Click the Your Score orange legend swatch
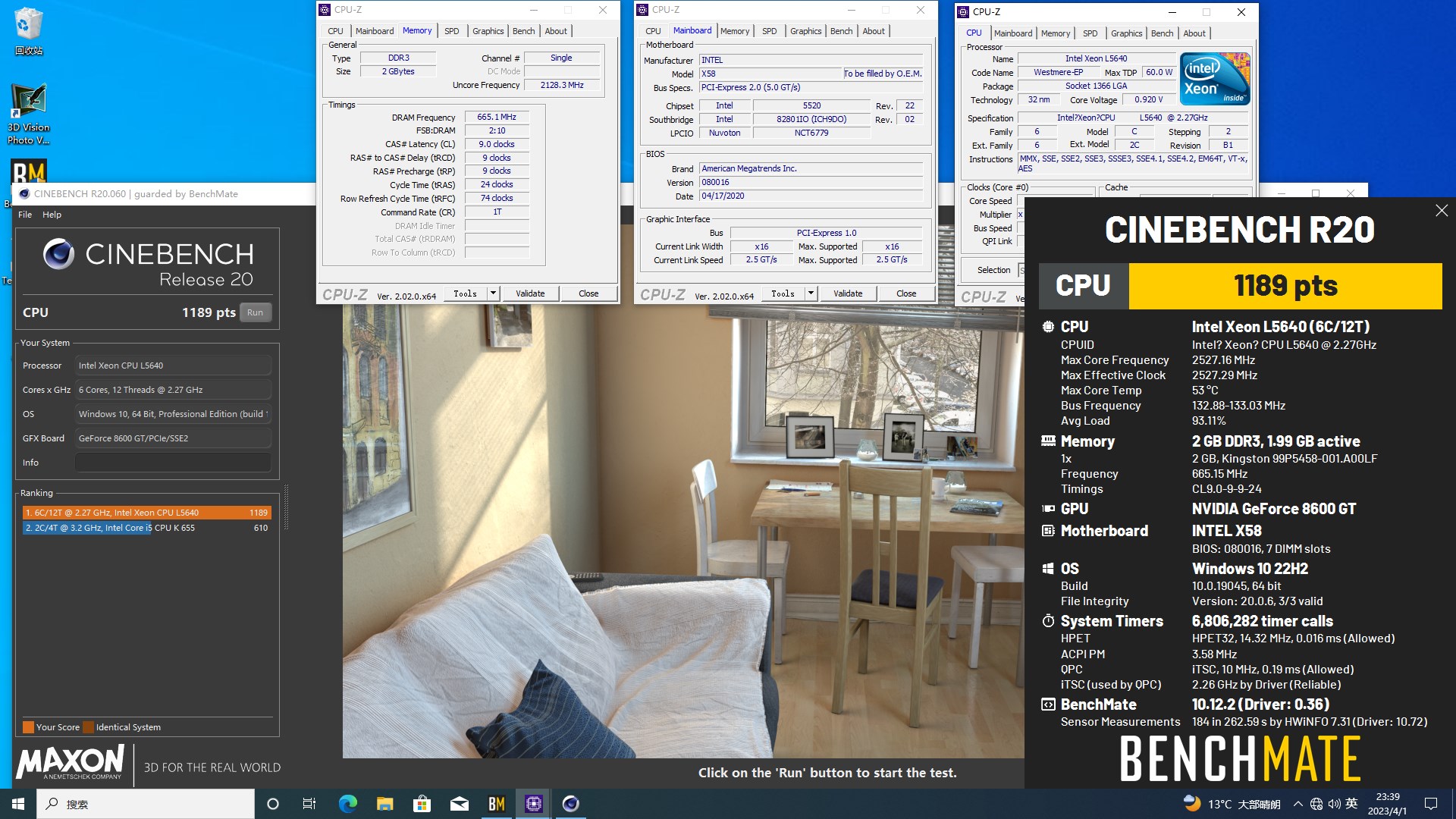 28,727
